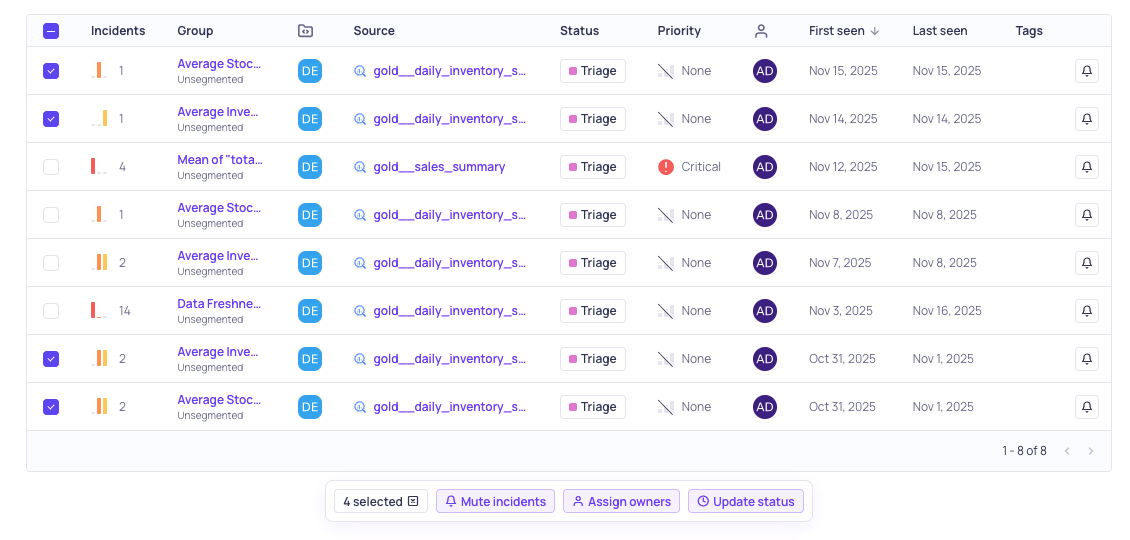1130x540 pixels.
Task: Click None priority on the Data Freshne row
Action: pos(685,311)
